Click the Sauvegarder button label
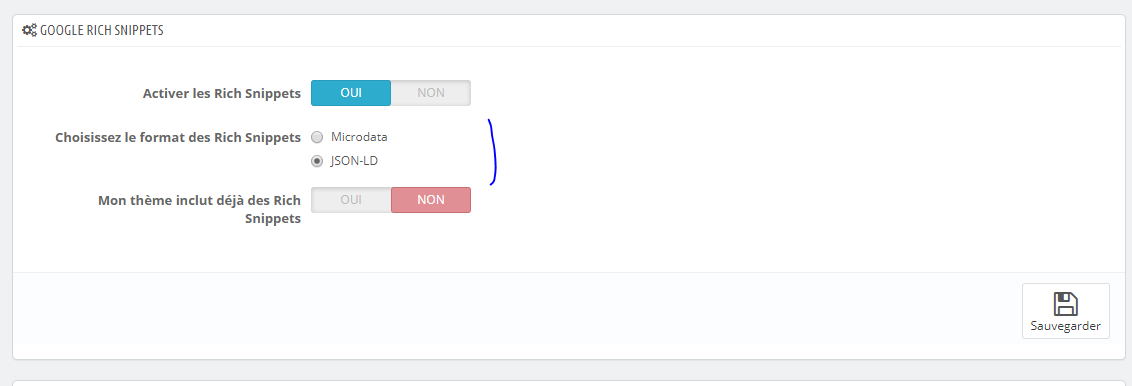 [1066, 326]
